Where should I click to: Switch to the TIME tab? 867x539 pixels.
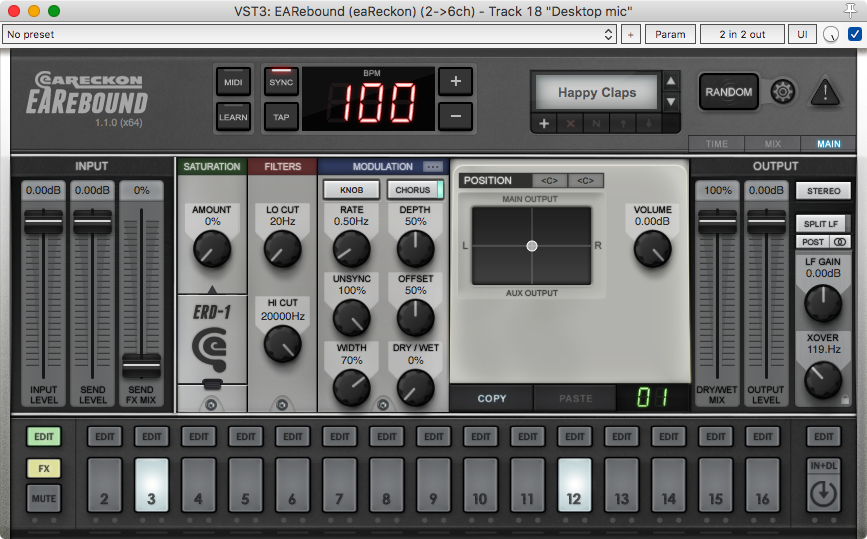[x=716, y=144]
